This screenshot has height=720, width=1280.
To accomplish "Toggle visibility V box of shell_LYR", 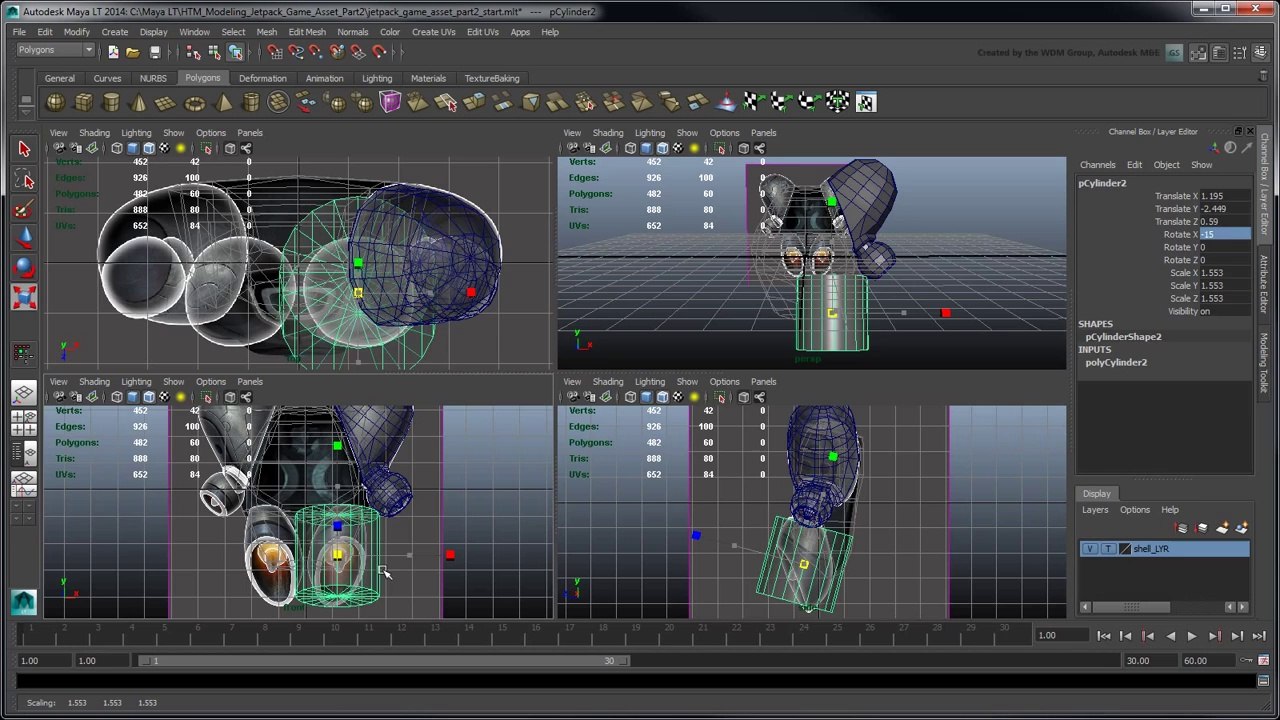I will click(x=1090, y=549).
